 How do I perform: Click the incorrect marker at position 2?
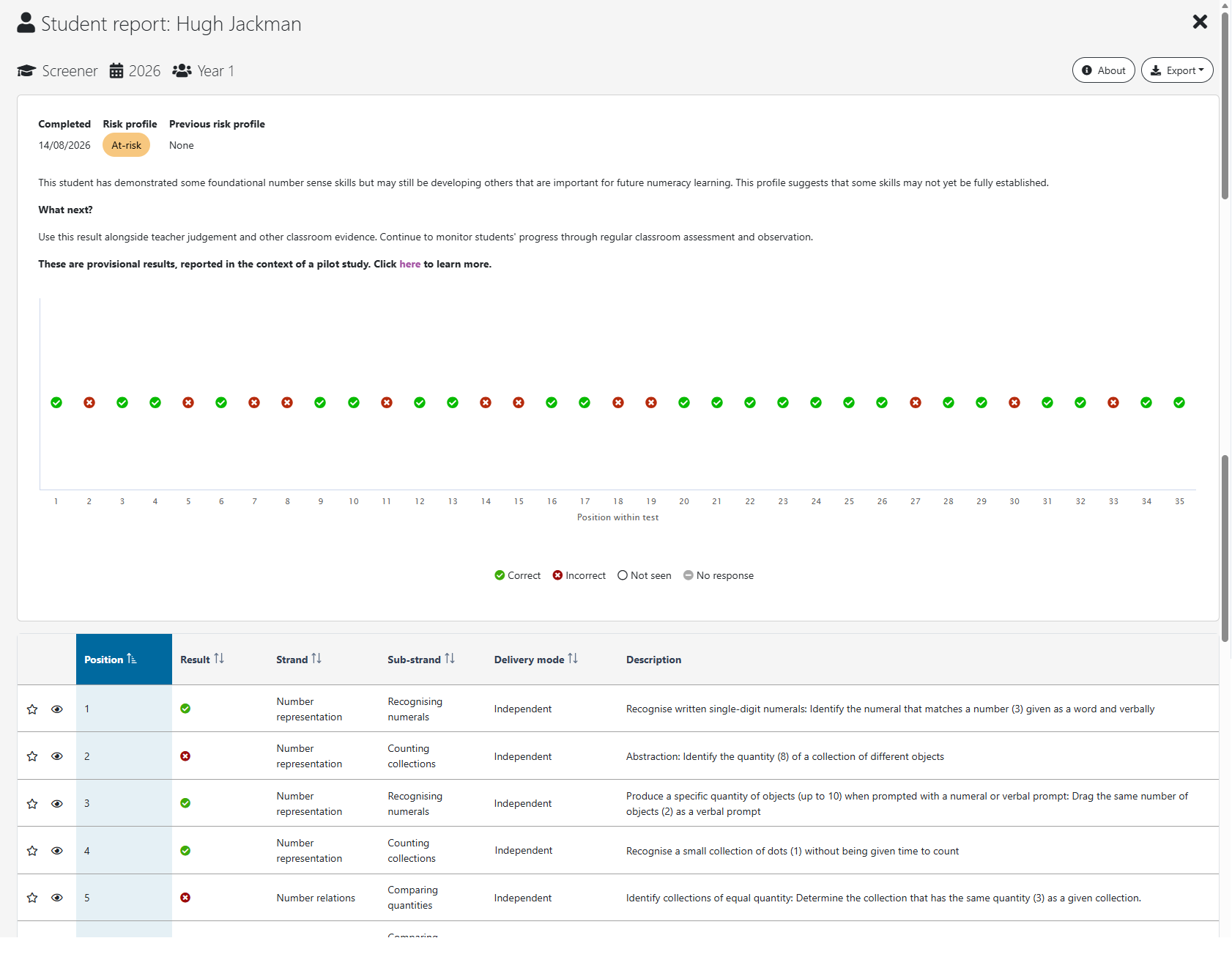(x=89, y=402)
